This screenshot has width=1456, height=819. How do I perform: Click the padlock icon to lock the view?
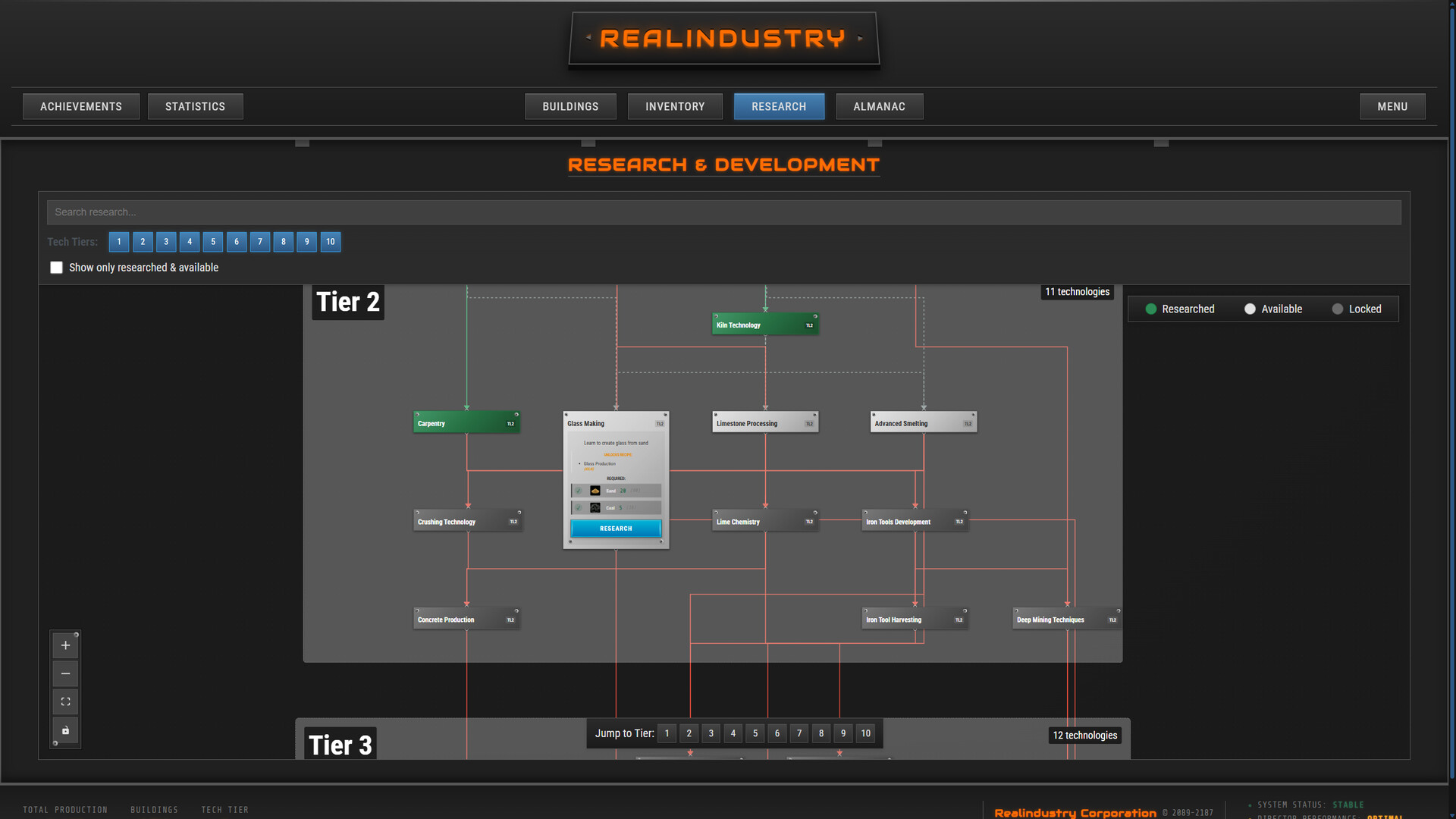(65, 730)
